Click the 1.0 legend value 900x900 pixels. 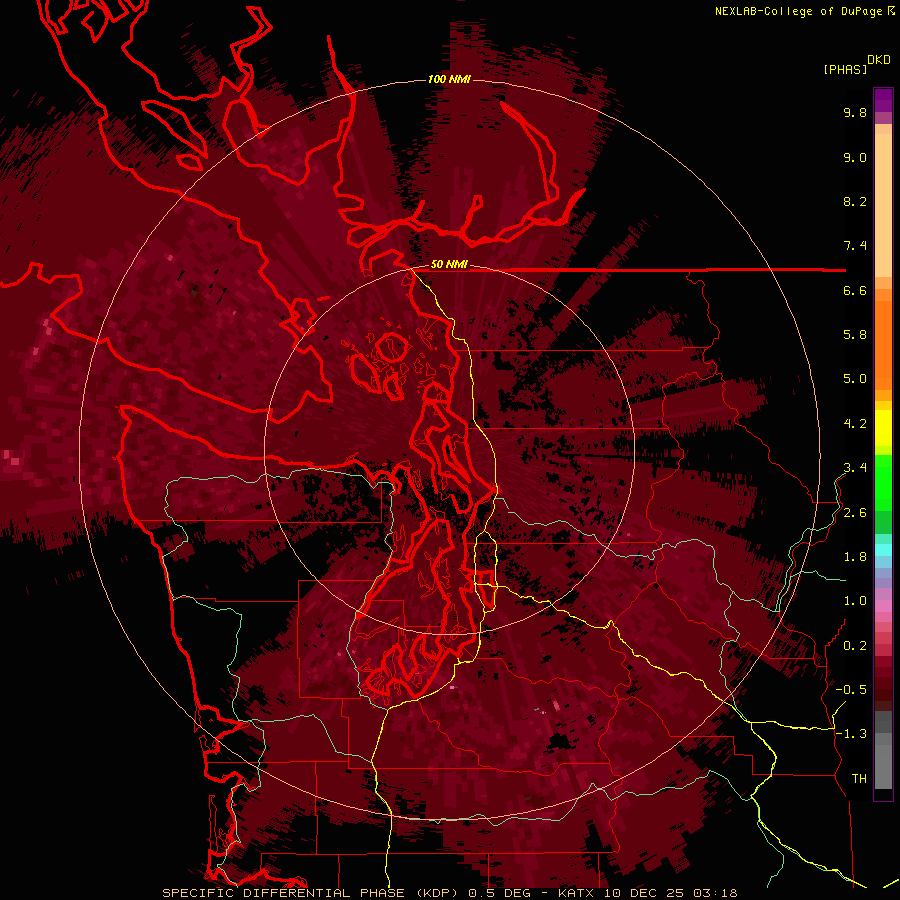coord(855,601)
